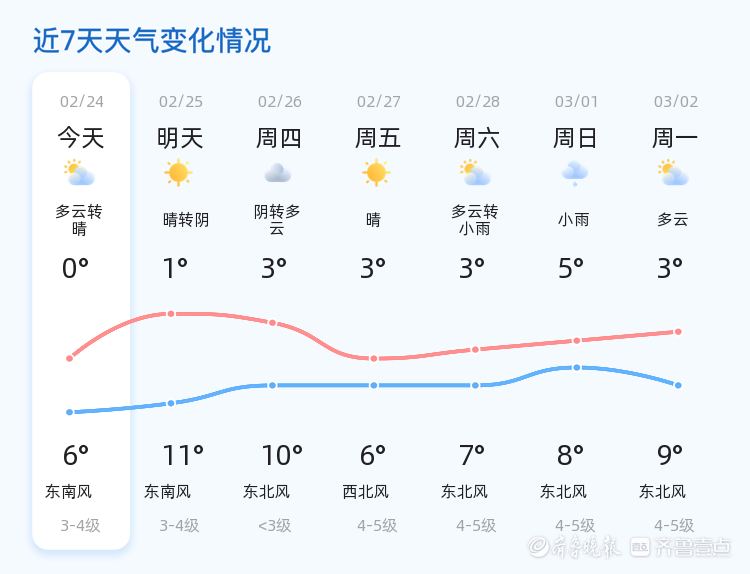Click the red curve point above 周五
The height and width of the screenshot is (574, 750).
click(x=374, y=358)
